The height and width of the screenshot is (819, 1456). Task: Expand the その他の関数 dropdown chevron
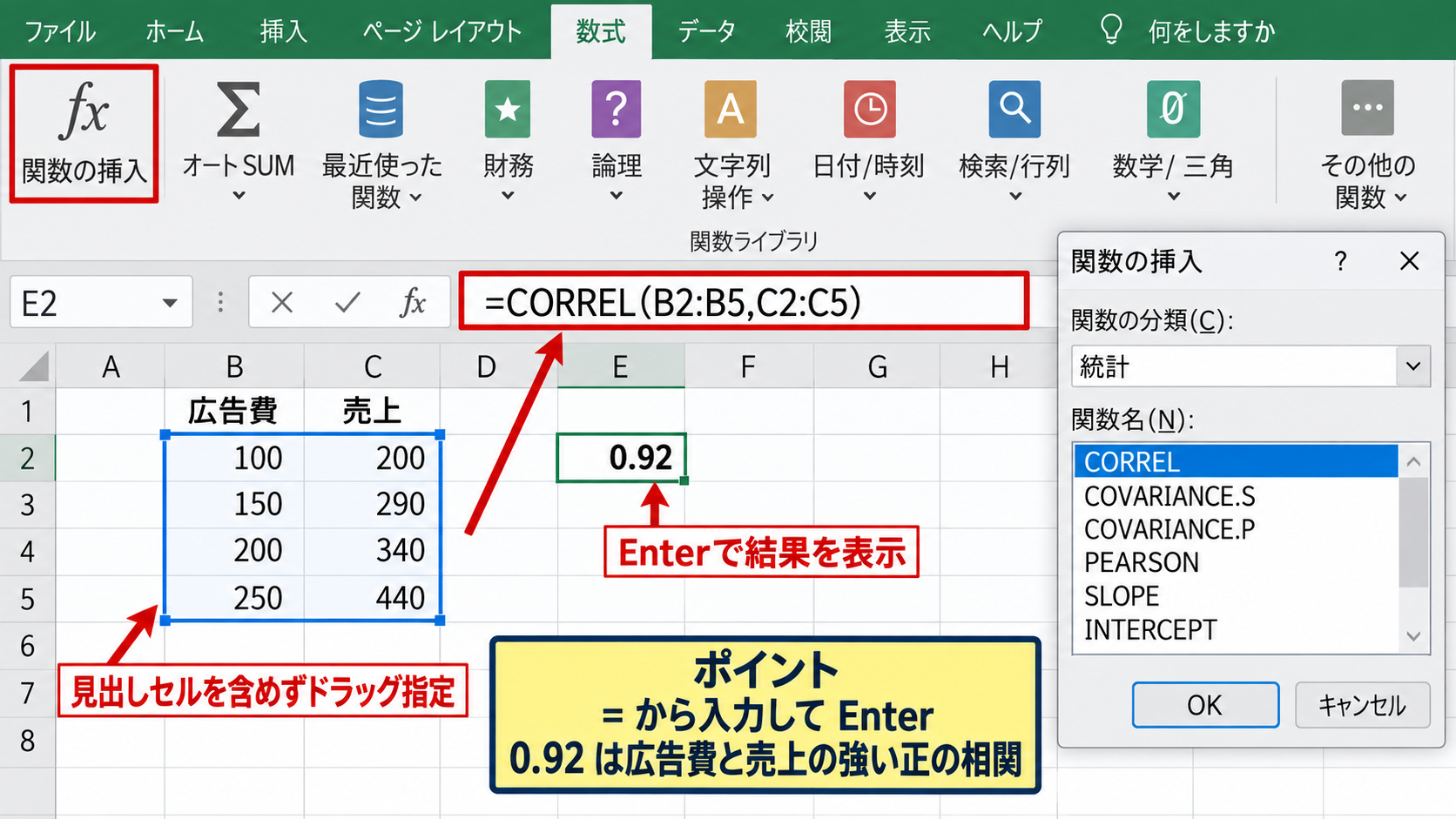point(1400,198)
